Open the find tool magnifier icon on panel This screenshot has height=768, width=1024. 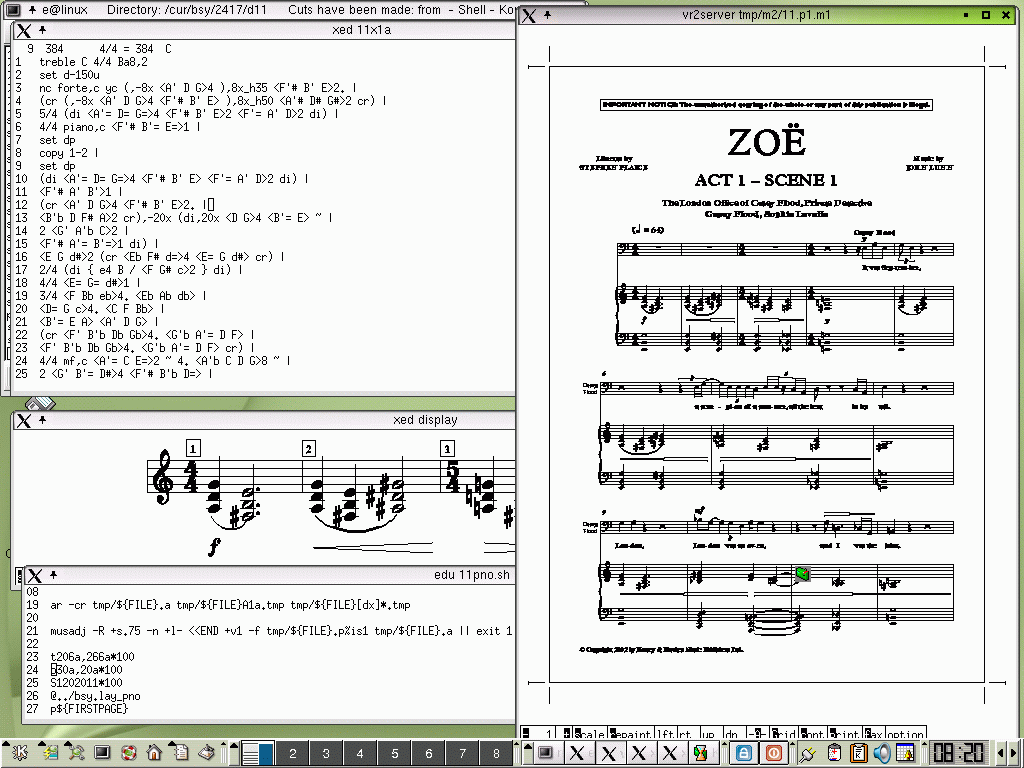tap(76, 753)
